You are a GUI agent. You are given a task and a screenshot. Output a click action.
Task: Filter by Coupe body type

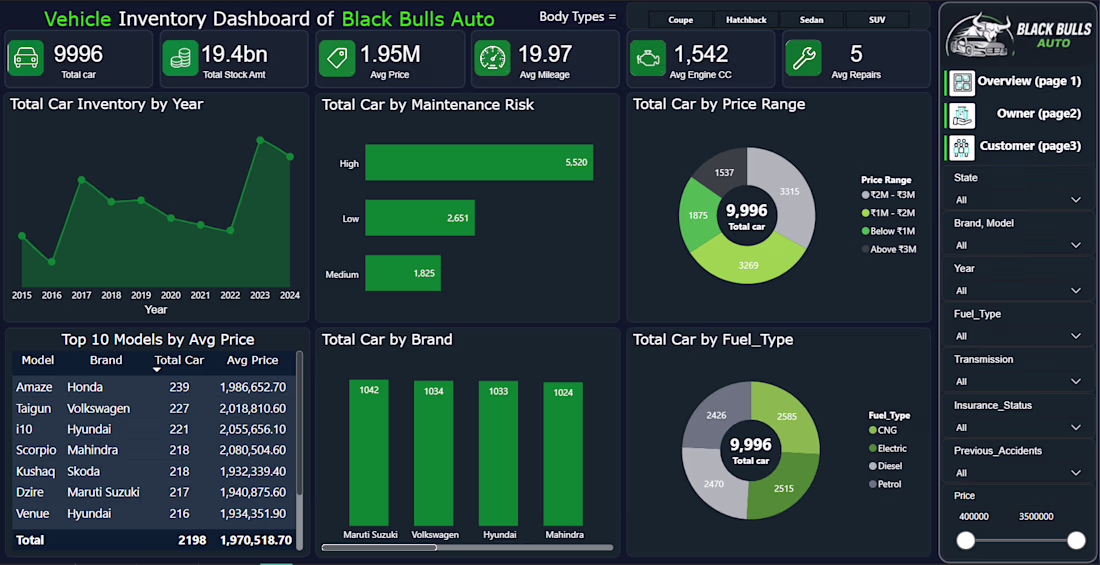coord(680,20)
